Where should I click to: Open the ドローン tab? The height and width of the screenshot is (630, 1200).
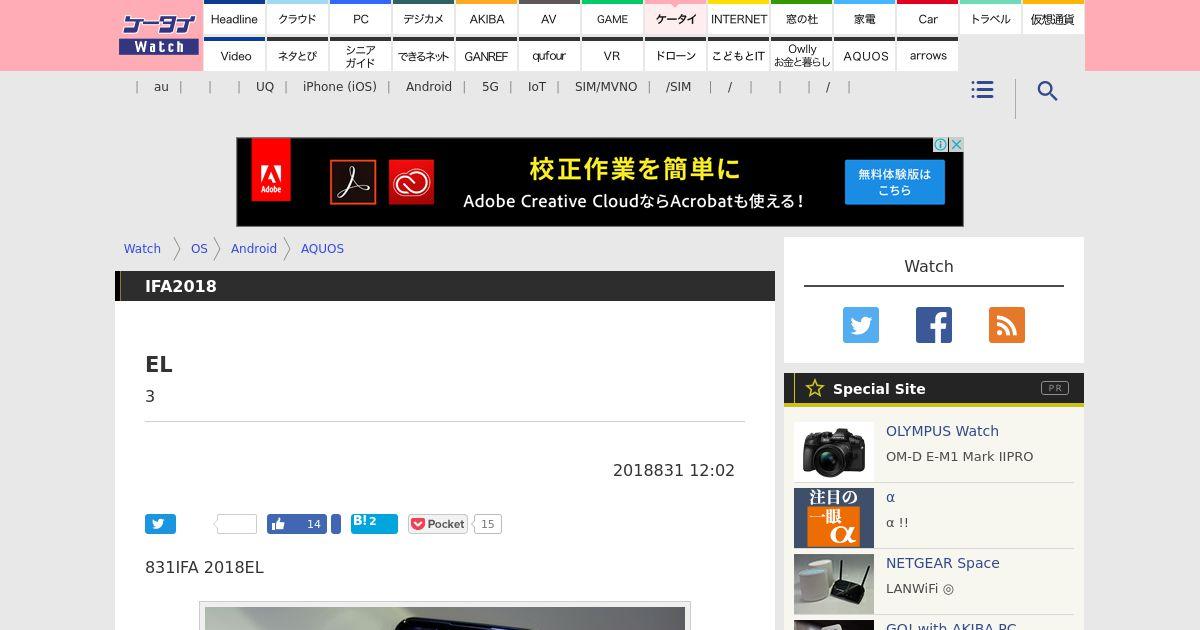tap(675, 56)
